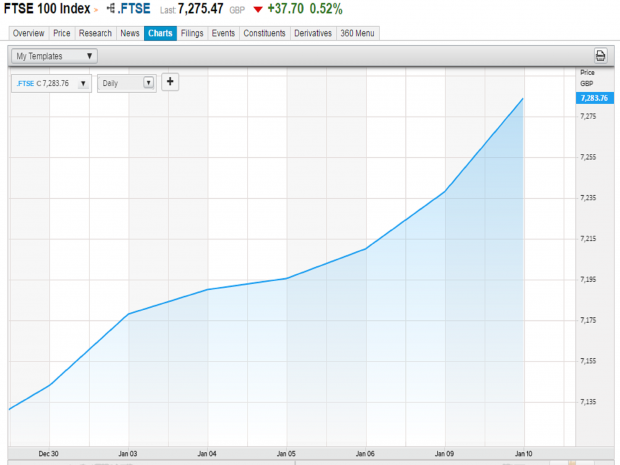Go to the Events tab

coord(223,33)
